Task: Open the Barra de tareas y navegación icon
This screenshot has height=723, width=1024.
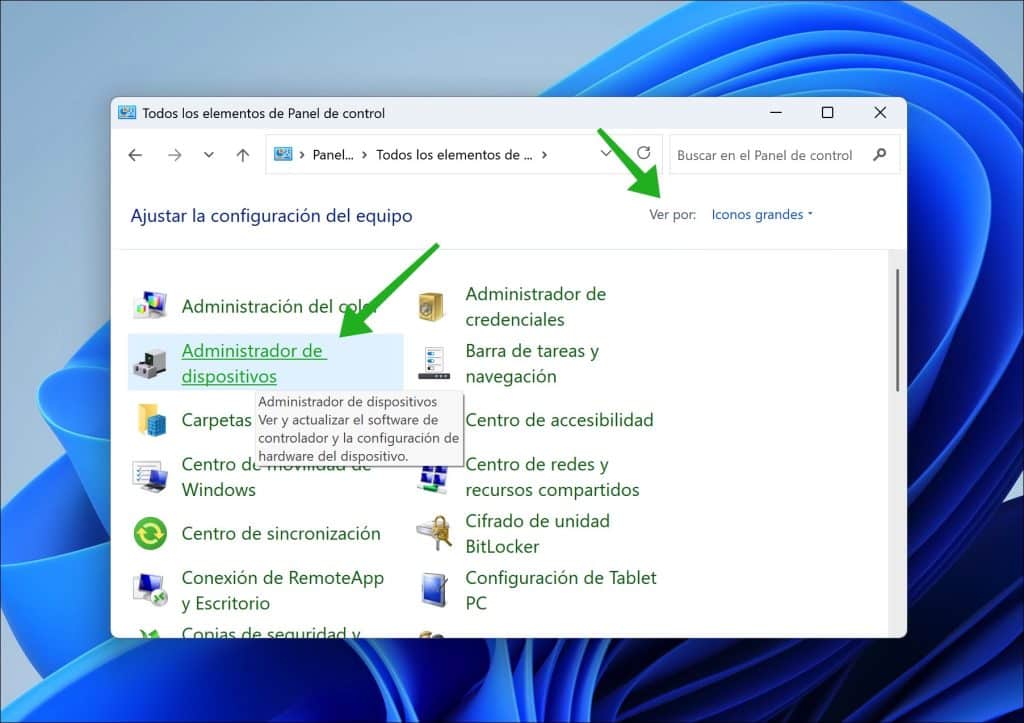Action: 434,363
